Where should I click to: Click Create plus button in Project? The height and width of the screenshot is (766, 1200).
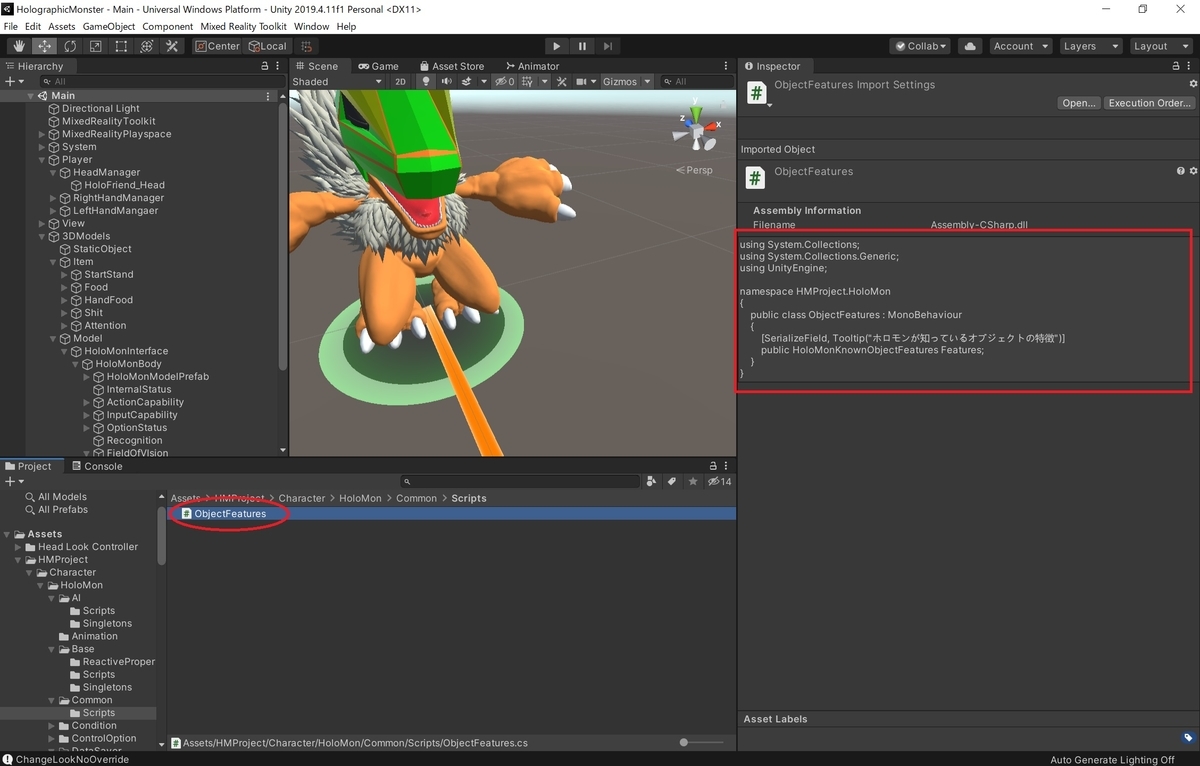[14, 481]
